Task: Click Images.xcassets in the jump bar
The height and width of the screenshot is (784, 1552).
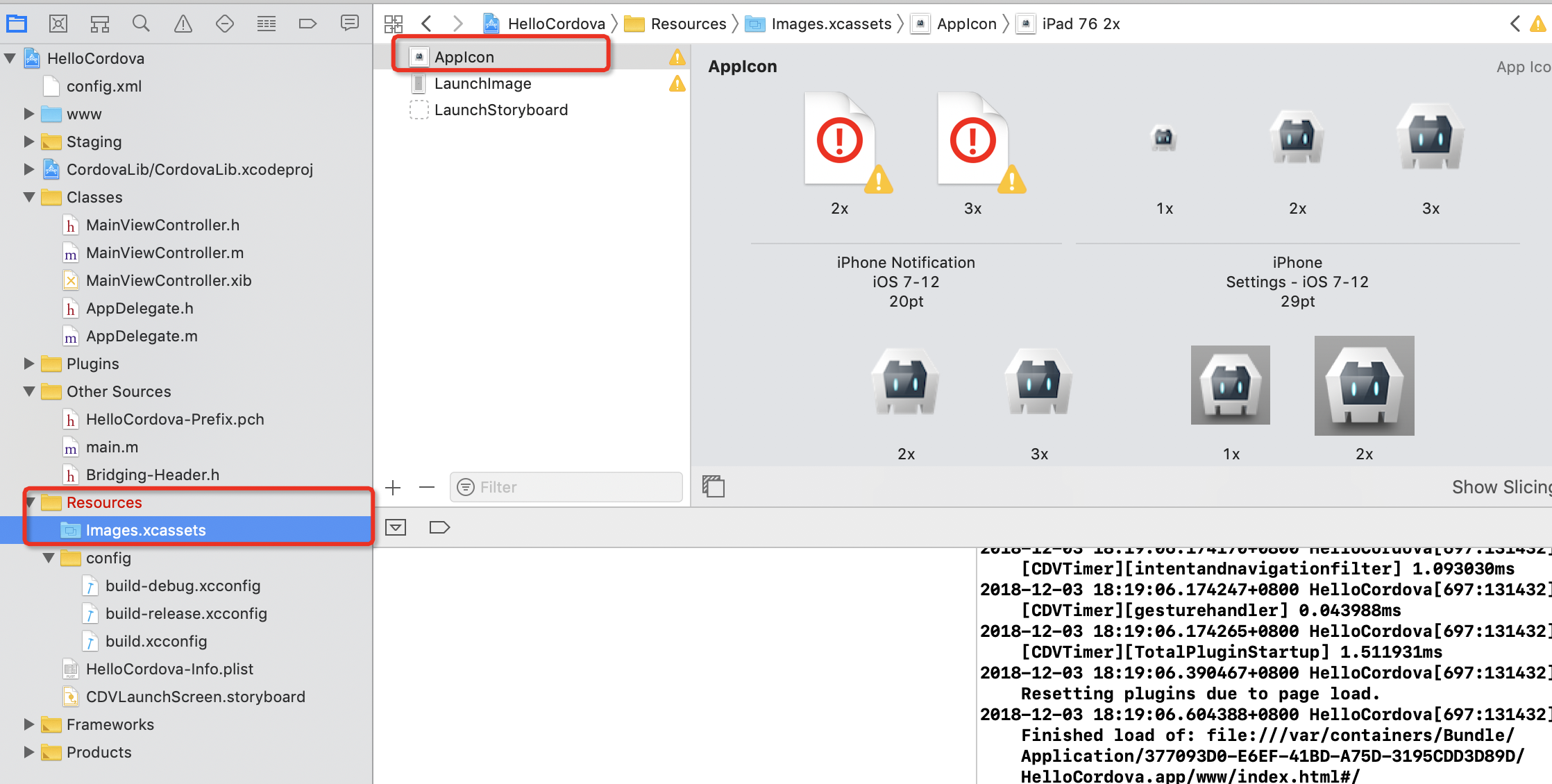Action: click(x=830, y=24)
